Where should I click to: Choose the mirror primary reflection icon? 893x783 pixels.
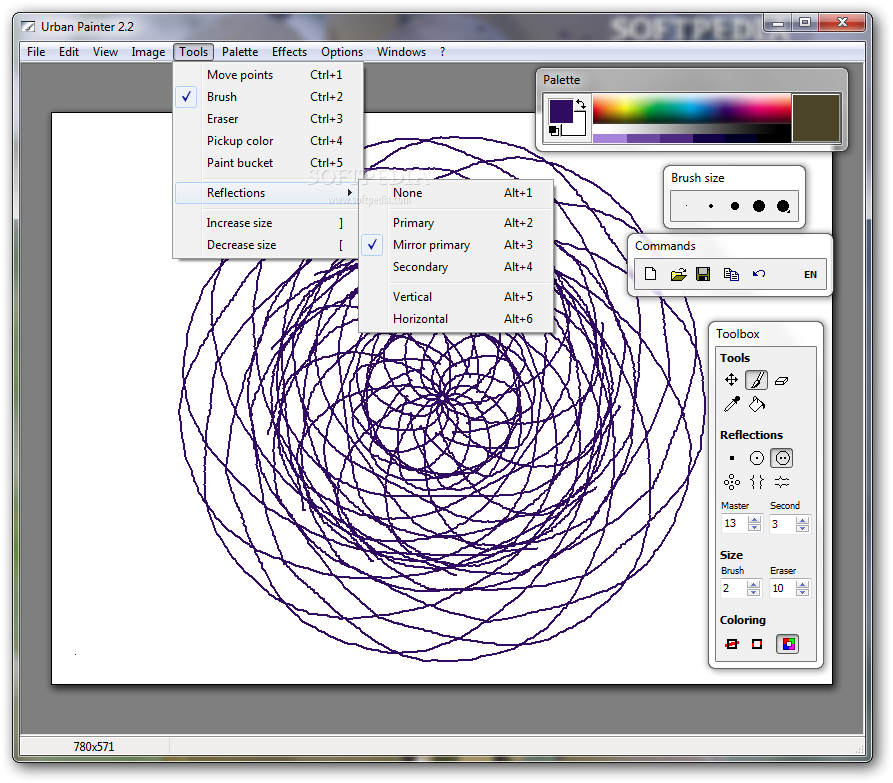tap(782, 458)
